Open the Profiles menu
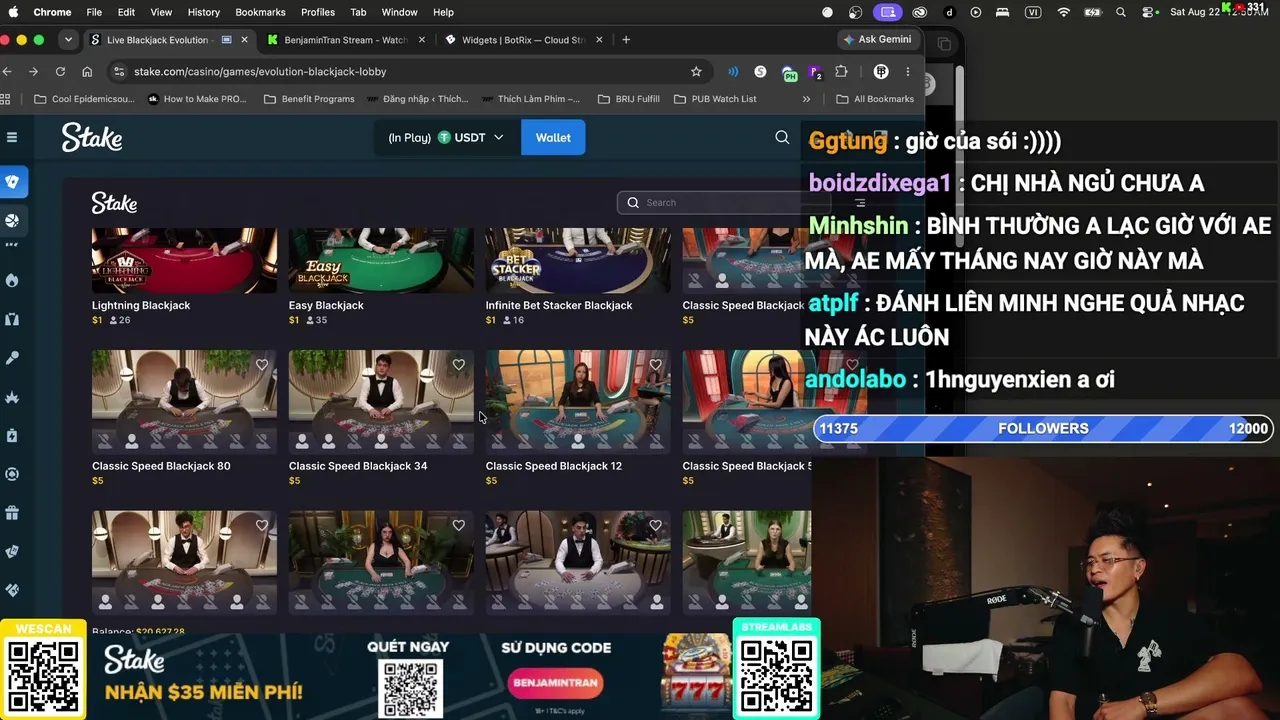Image resolution: width=1280 pixels, height=720 pixels. click(318, 12)
